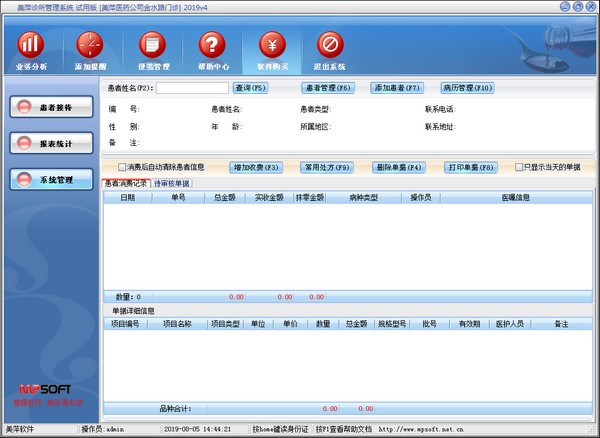Open 帮助中心 help center icon
Image resolution: width=600 pixels, height=438 pixels.
211,46
